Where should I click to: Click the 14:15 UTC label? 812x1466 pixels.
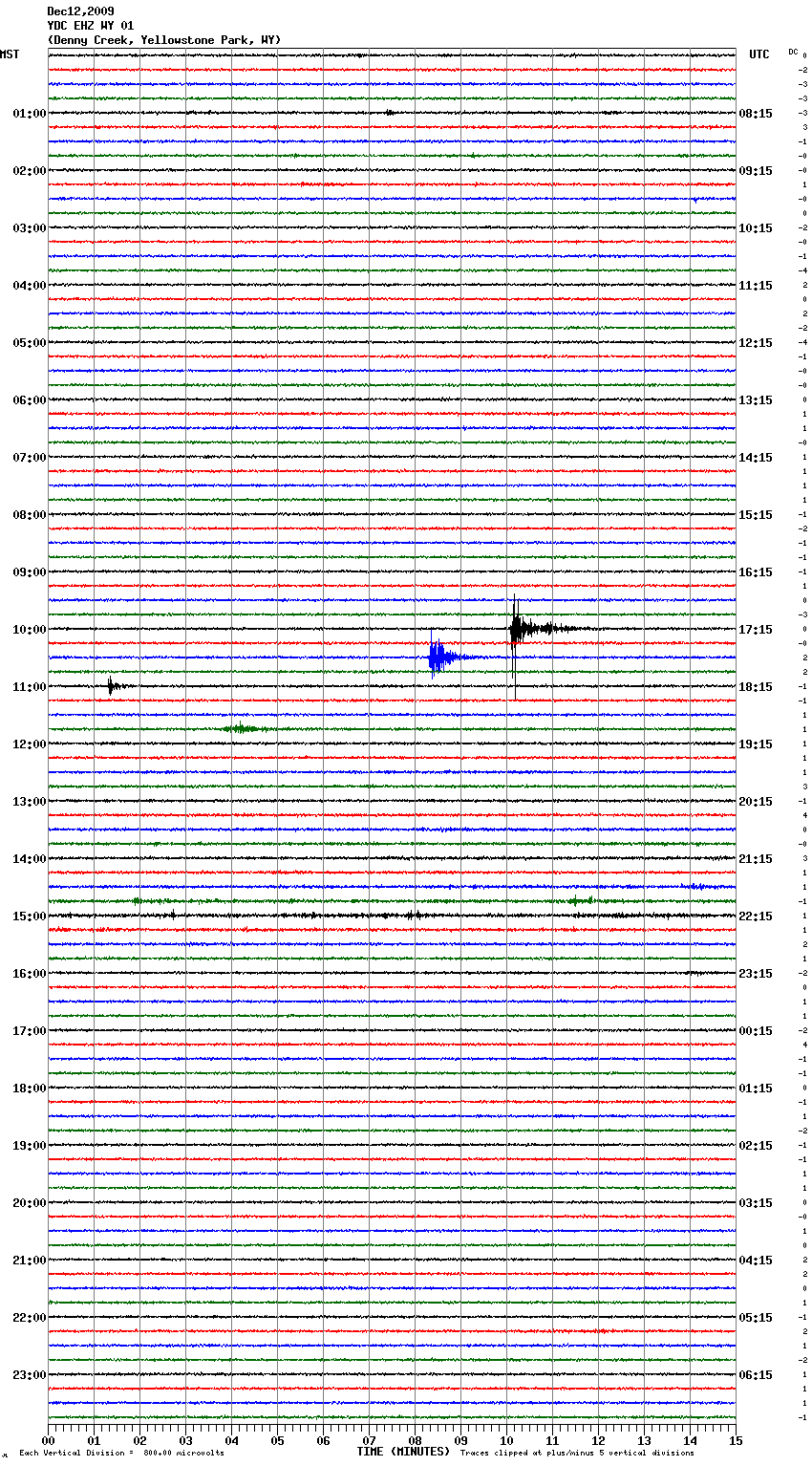point(756,458)
